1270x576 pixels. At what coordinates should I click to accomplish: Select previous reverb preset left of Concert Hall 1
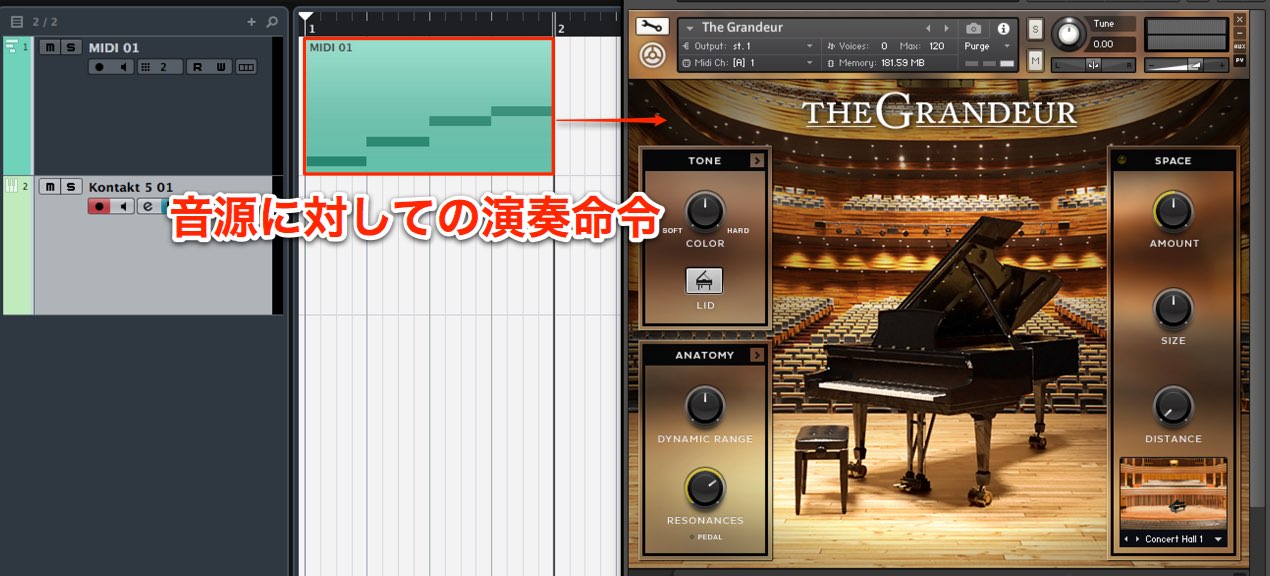point(1126,539)
